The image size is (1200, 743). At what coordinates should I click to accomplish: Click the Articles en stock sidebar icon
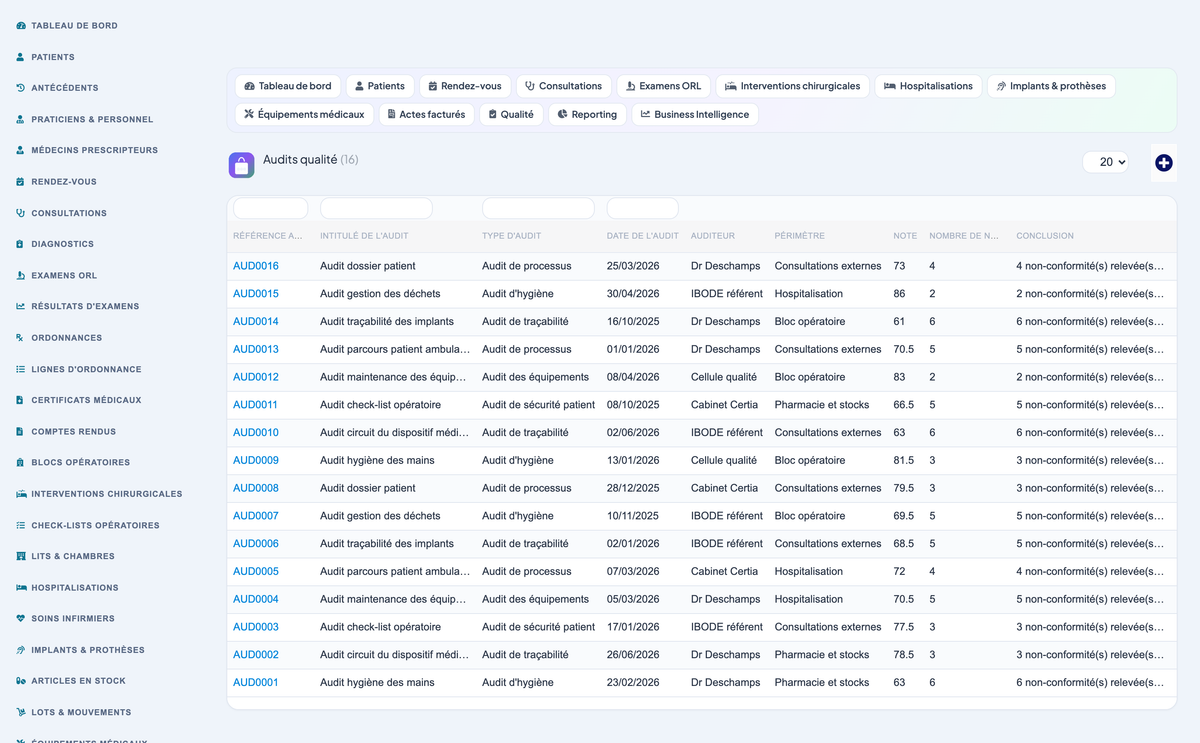click(x=21, y=681)
